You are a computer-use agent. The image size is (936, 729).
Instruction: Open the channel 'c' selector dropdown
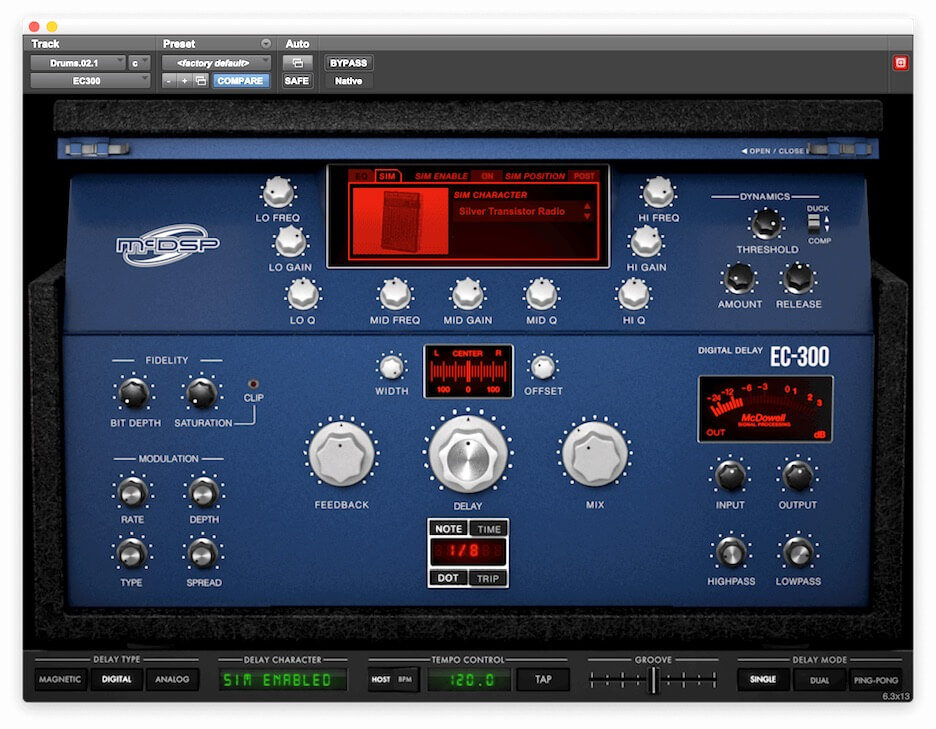point(139,63)
